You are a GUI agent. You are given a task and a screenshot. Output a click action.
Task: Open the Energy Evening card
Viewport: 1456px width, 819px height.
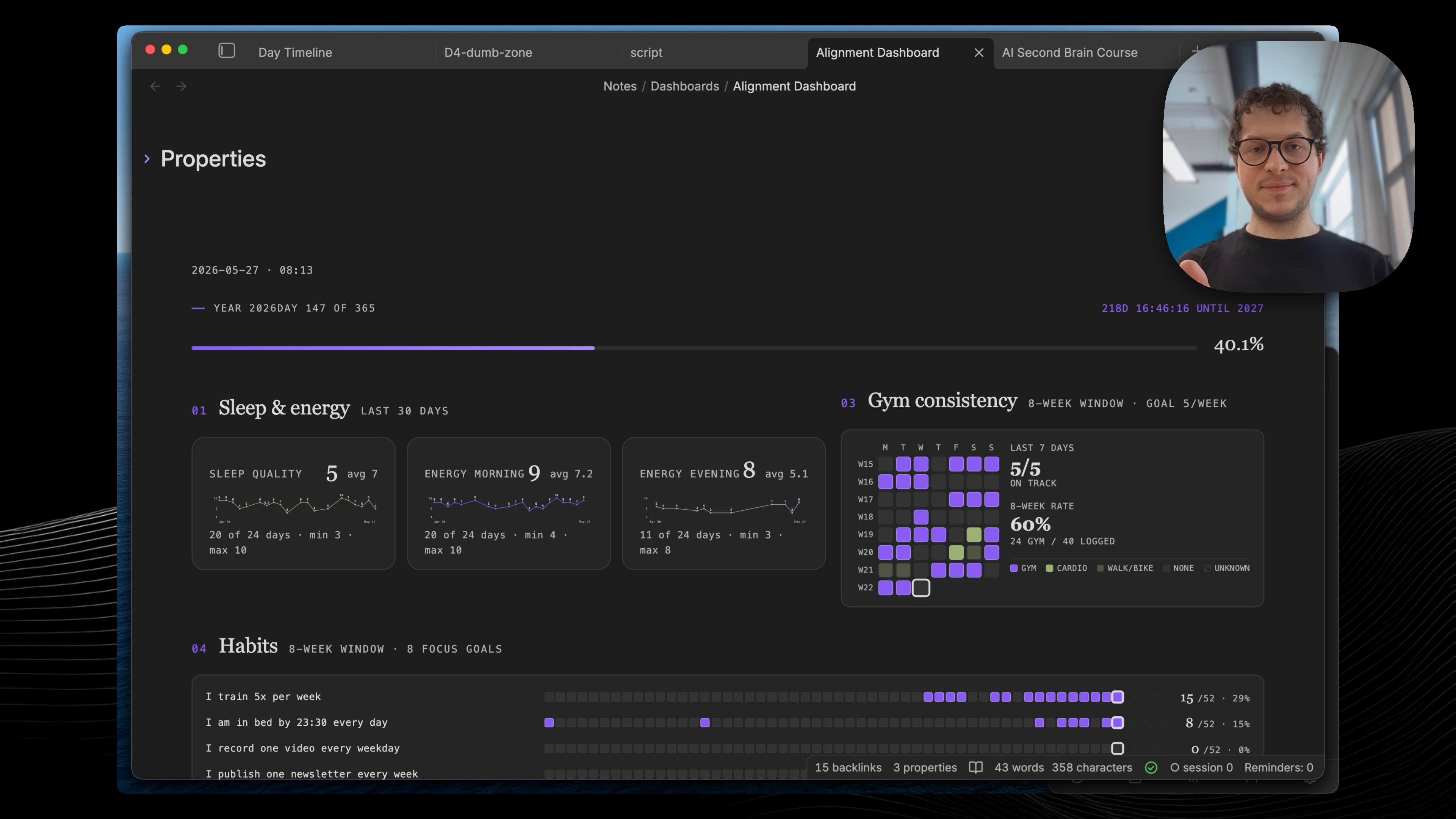click(723, 504)
